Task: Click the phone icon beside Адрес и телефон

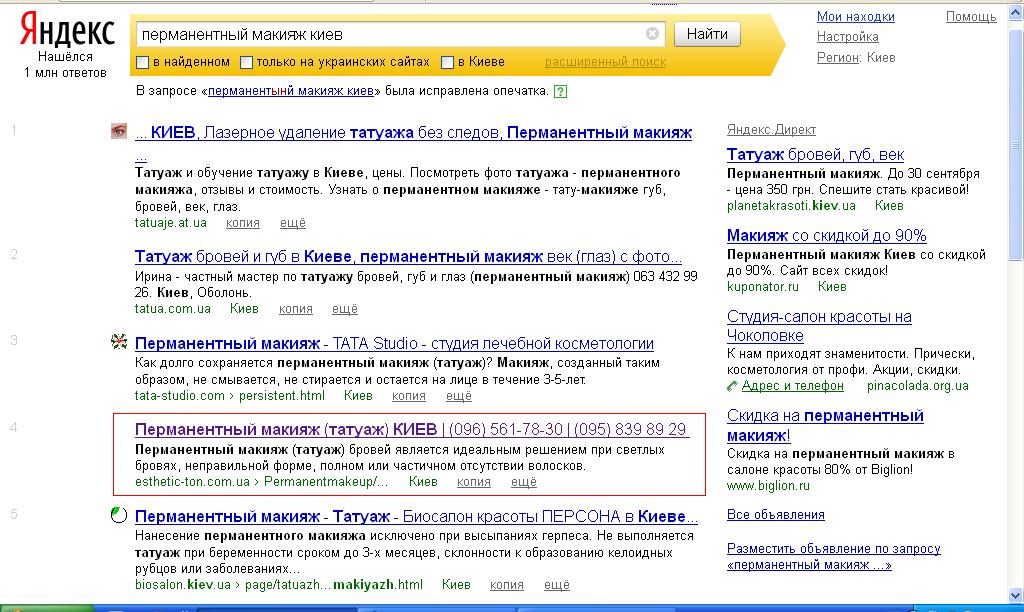Action: click(732, 387)
